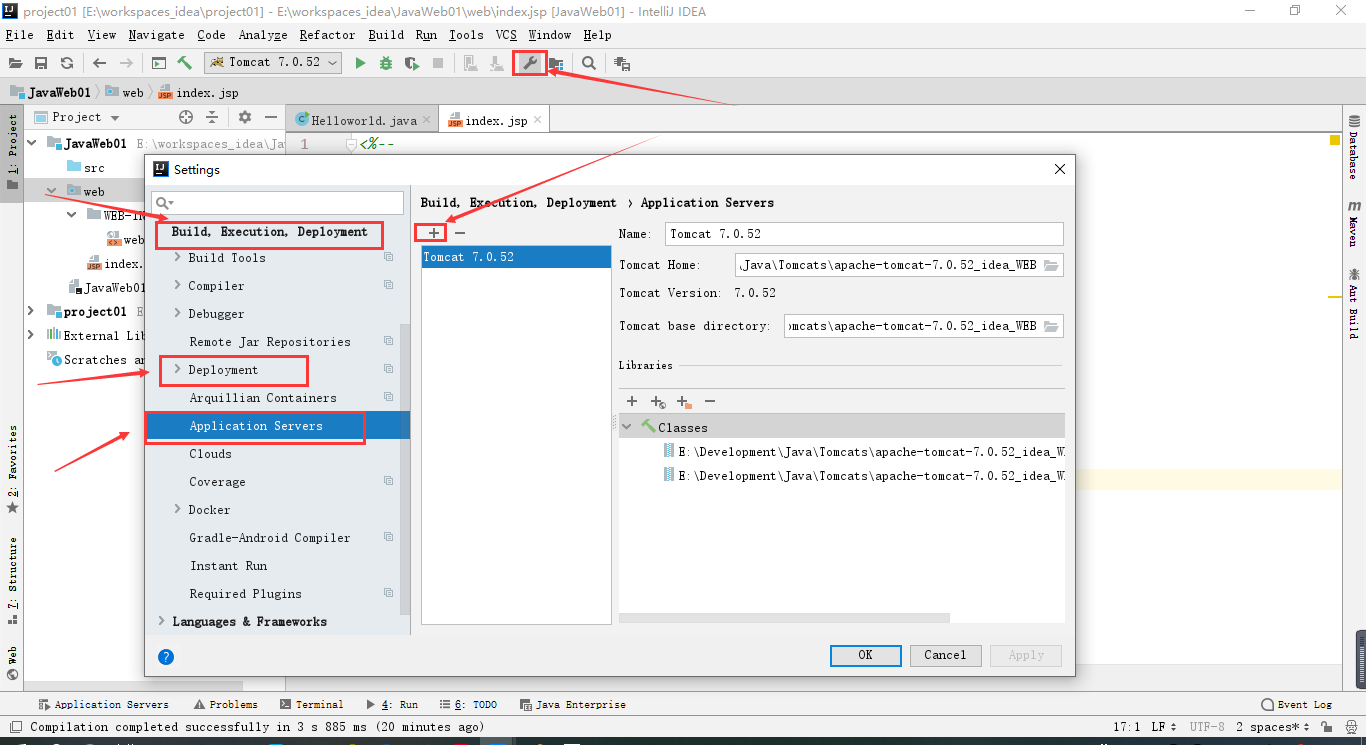Expand the Deployment settings node

tap(177, 369)
